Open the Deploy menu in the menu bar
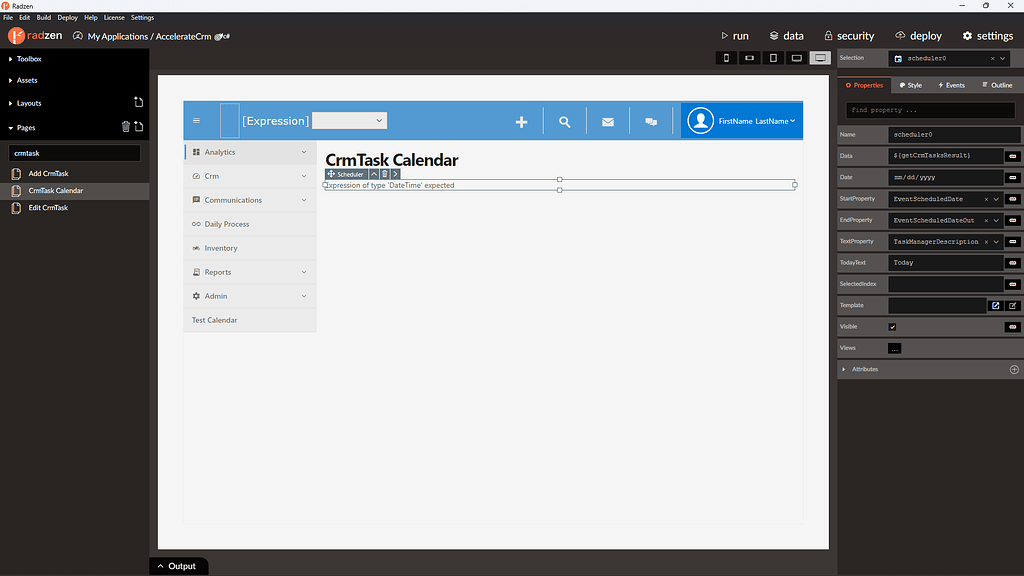Viewport: 1024px width, 576px height. (67, 16)
